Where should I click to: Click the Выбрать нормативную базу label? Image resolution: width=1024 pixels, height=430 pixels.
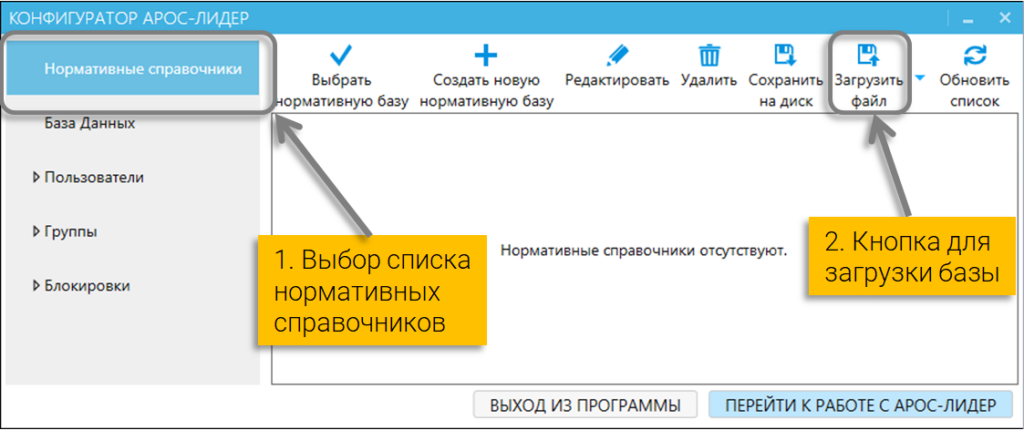[x=342, y=91]
